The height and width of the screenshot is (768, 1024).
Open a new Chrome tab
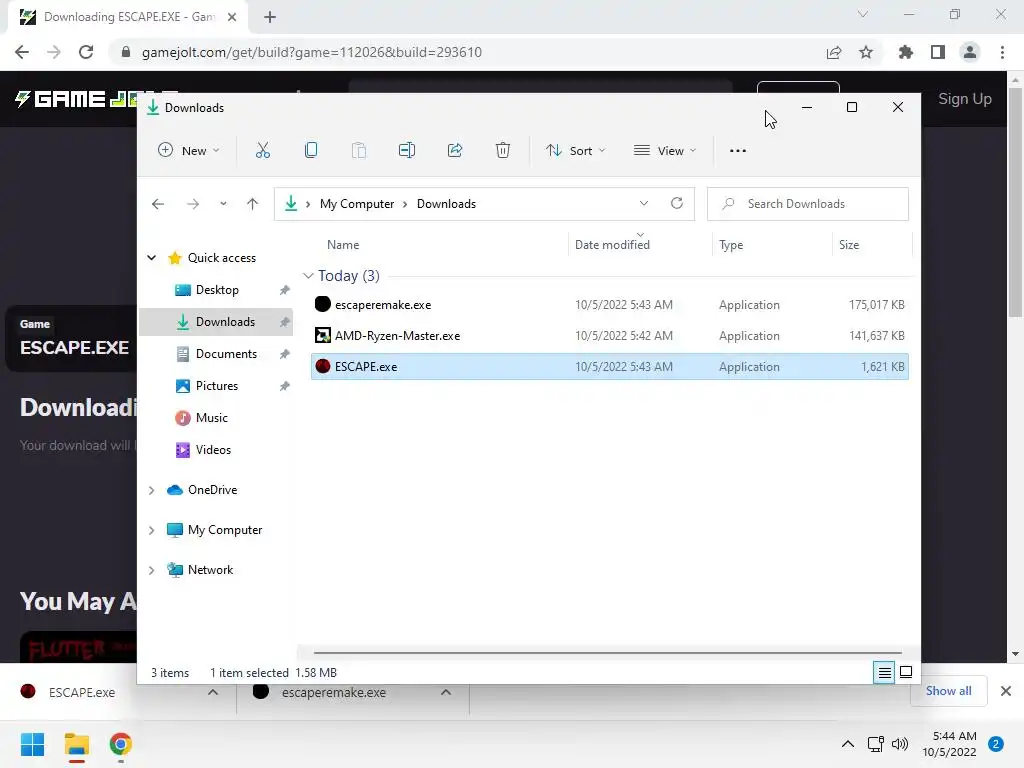point(270,17)
